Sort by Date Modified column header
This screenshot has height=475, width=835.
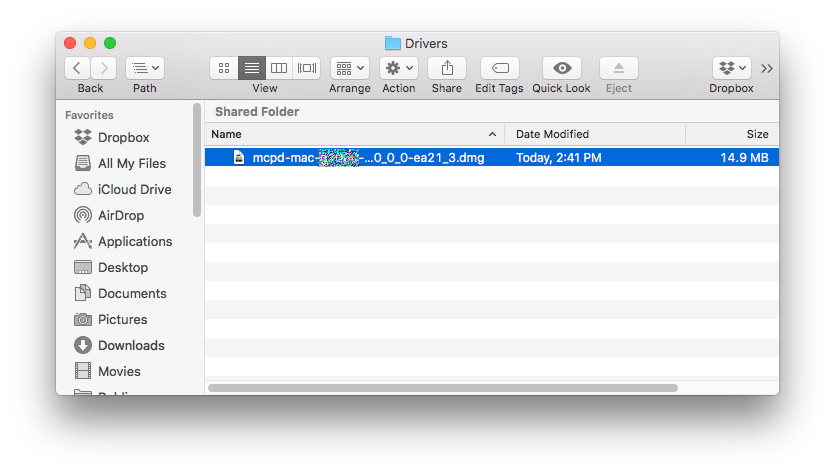(595, 134)
